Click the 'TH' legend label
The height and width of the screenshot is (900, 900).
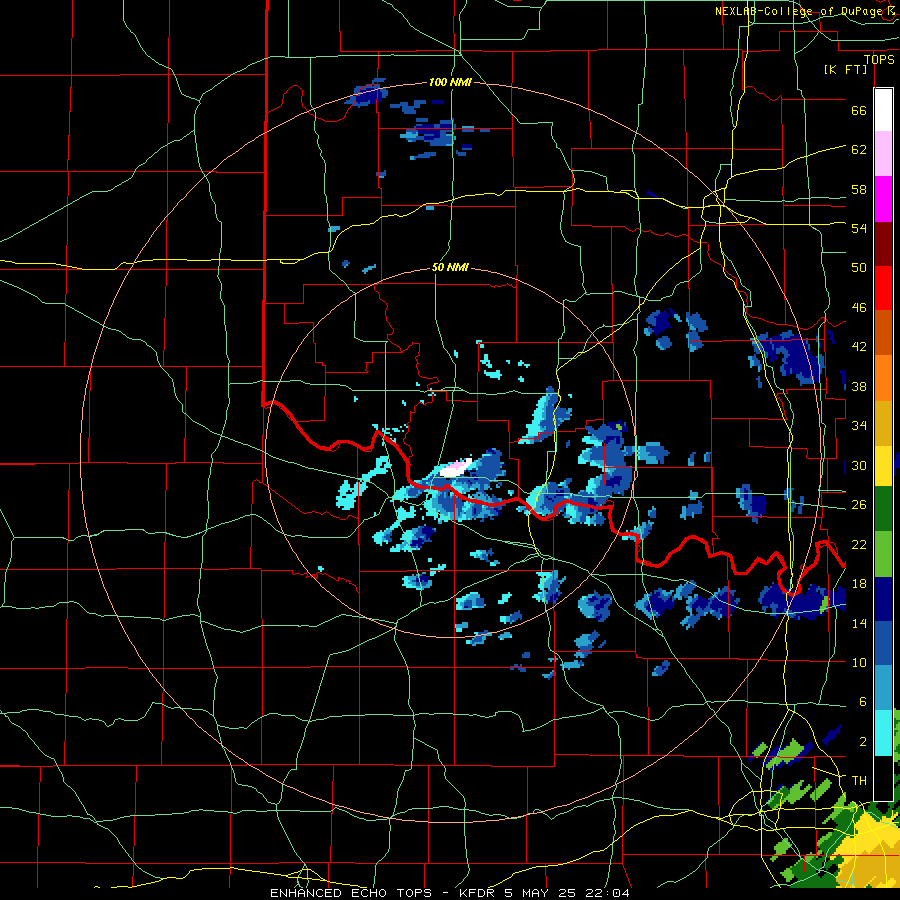[859, 781]
